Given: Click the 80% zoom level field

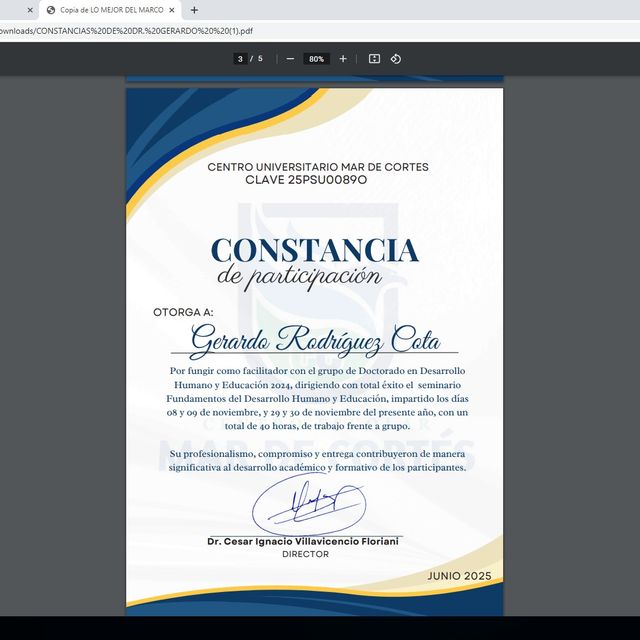Looking at the screenshot, I should click(316, 59).
